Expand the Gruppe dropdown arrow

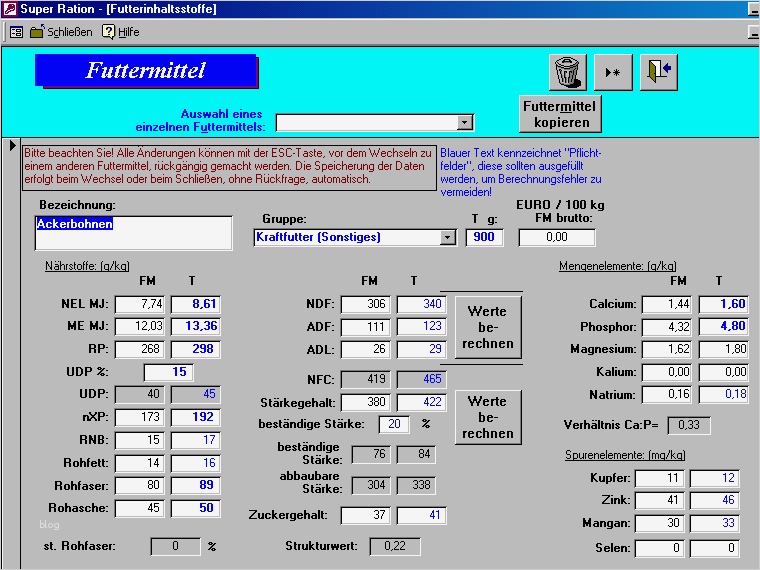[447, 238]
